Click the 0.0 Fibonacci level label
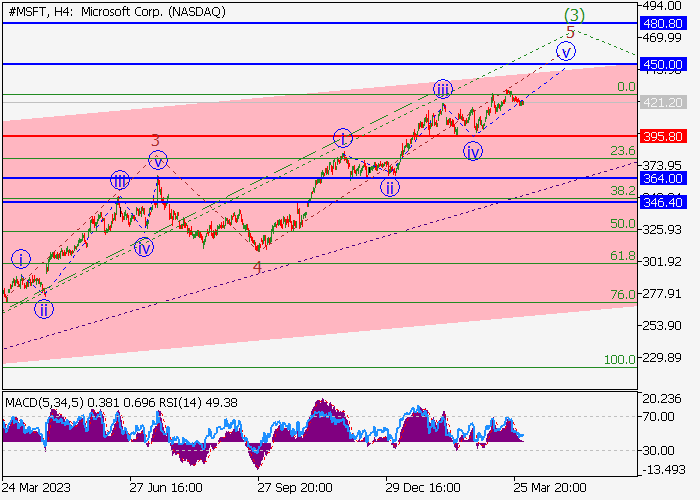 626,87
